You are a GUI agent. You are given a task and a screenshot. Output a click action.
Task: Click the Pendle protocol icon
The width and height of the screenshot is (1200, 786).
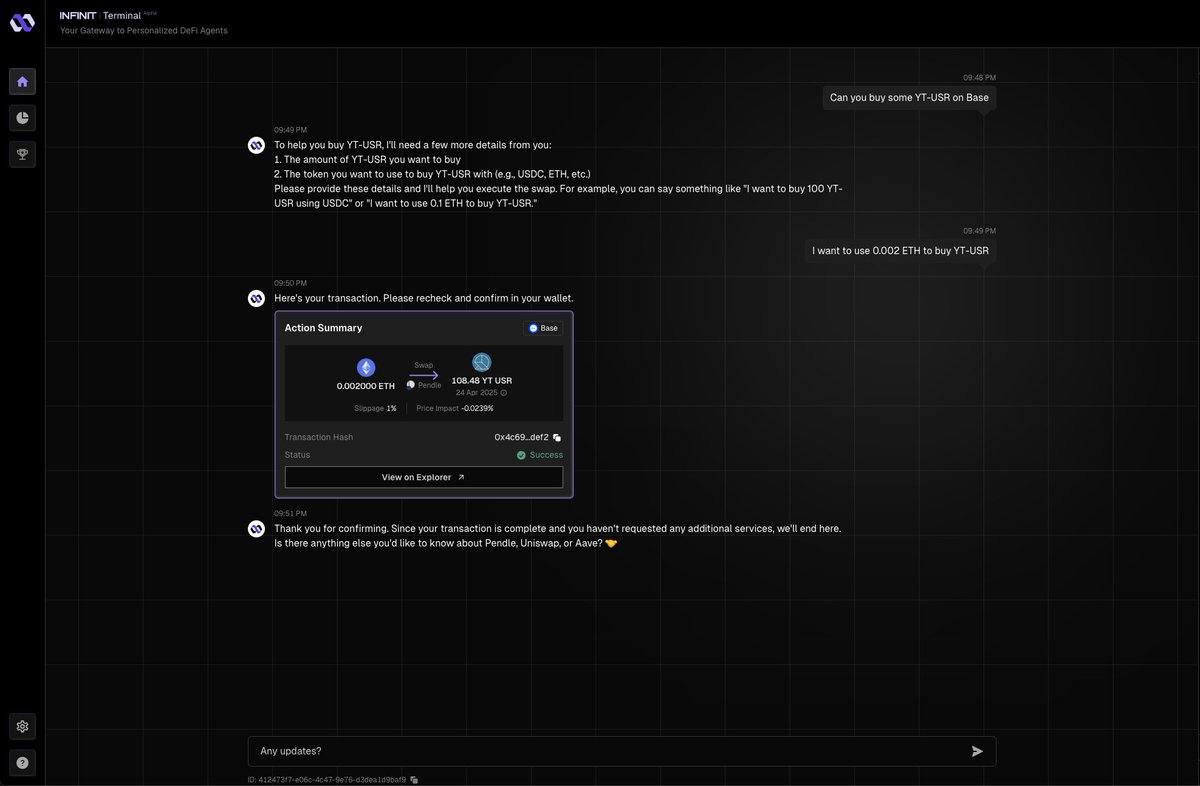411,385
